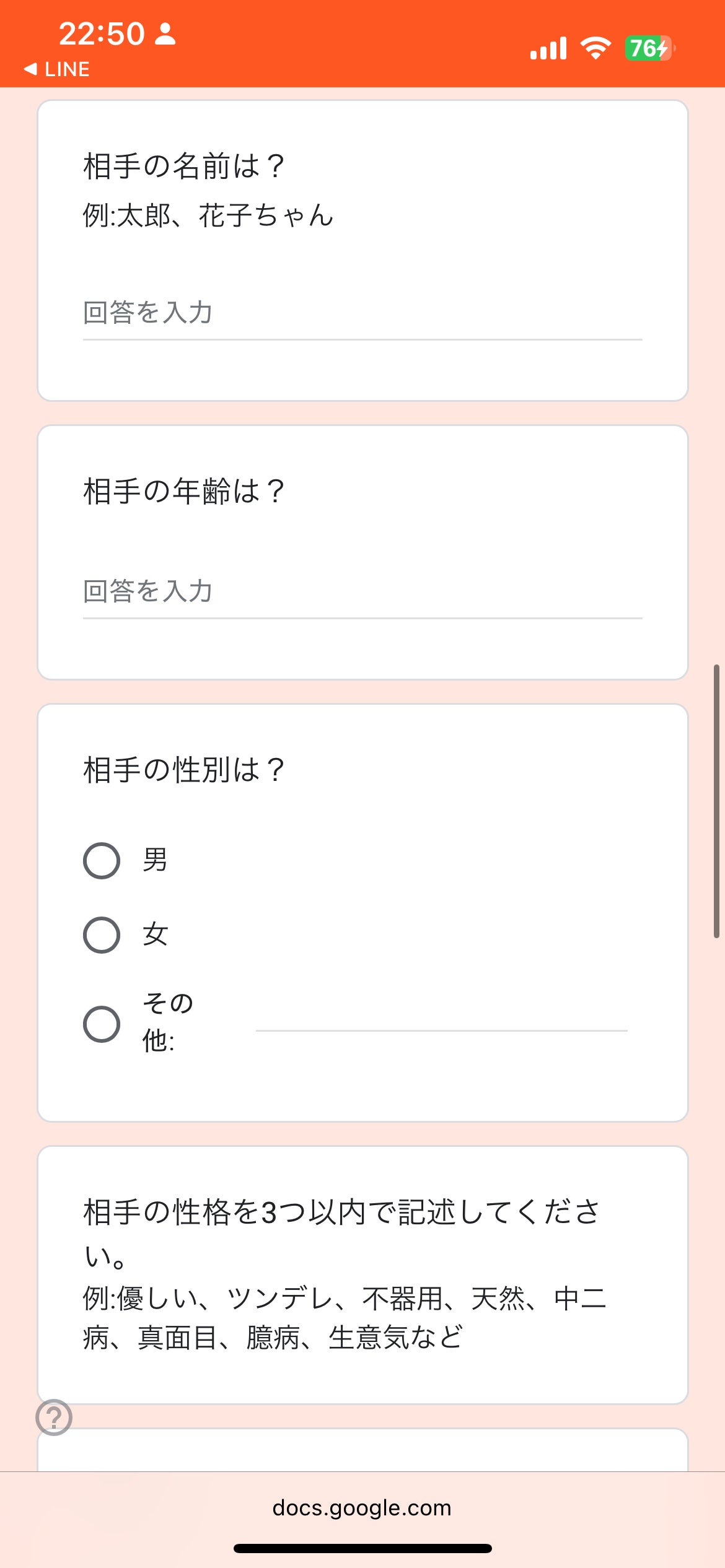Open the help question mark icon
725x1568 pixels.
click(x=54, y=1417)
